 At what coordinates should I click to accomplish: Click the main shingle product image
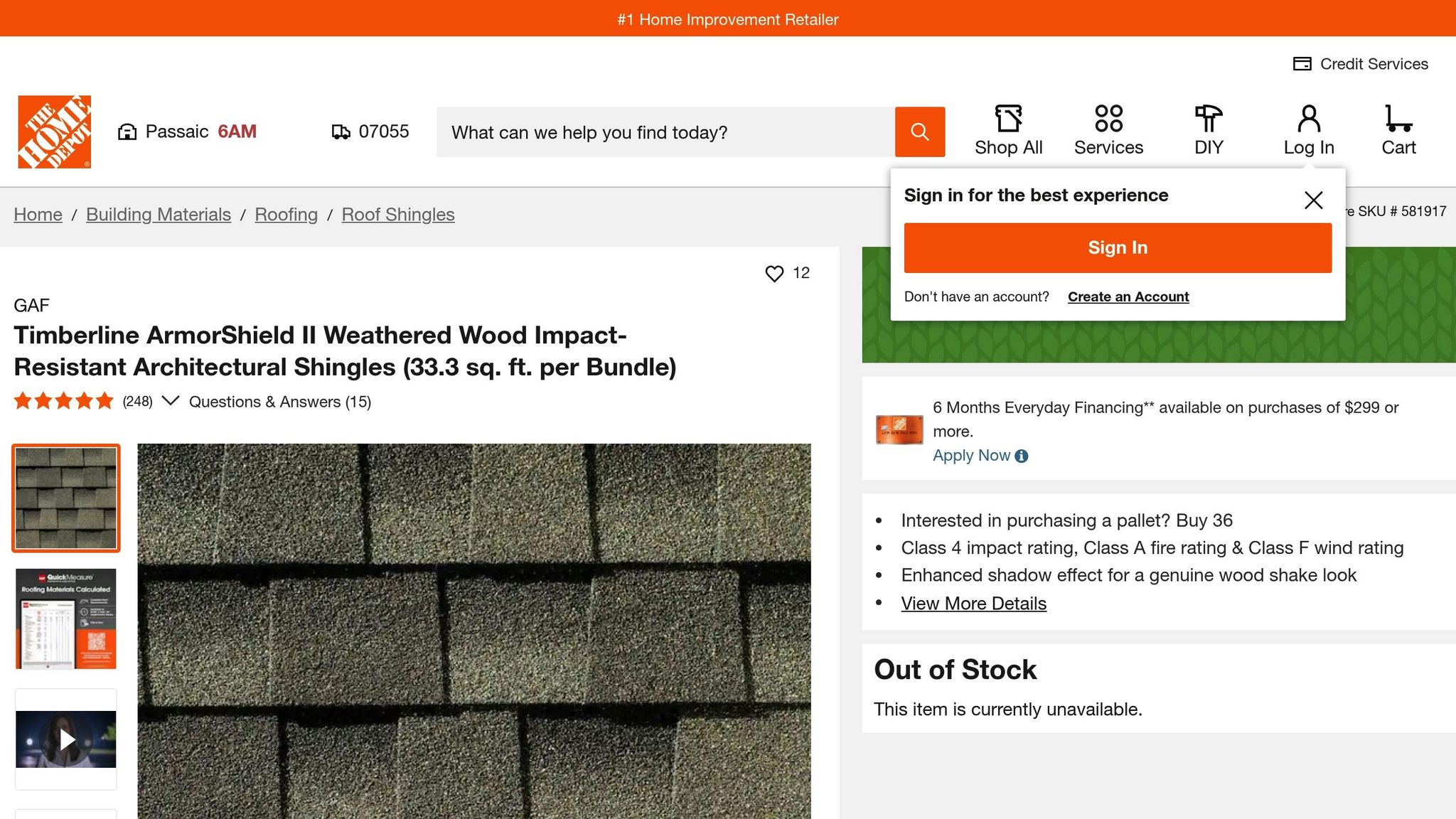pos(474,631)
